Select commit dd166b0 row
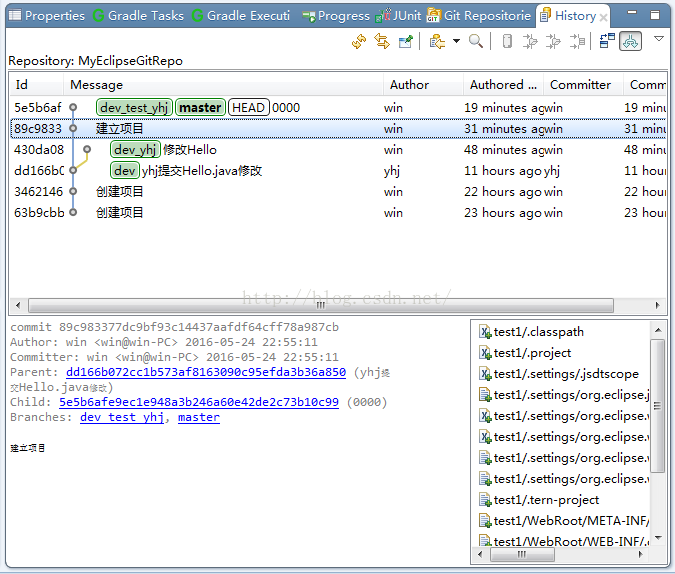The image size is (675, 574). [338, 171]
